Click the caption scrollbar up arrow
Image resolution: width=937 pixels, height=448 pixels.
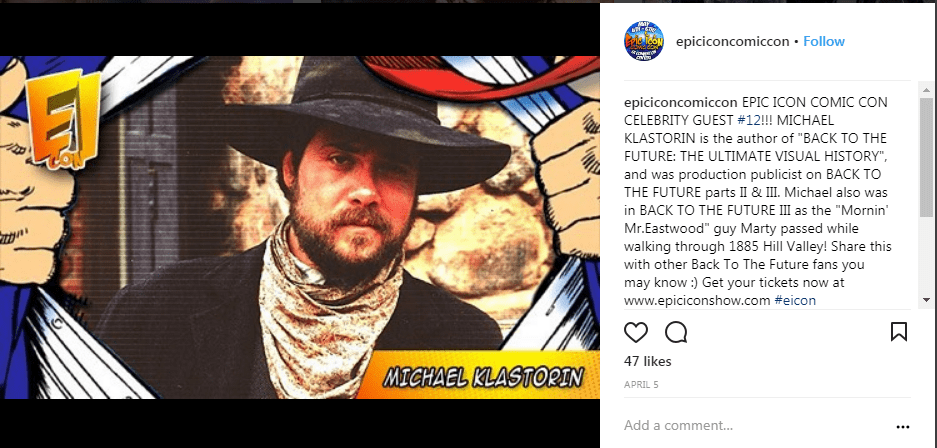pos(926,90)
